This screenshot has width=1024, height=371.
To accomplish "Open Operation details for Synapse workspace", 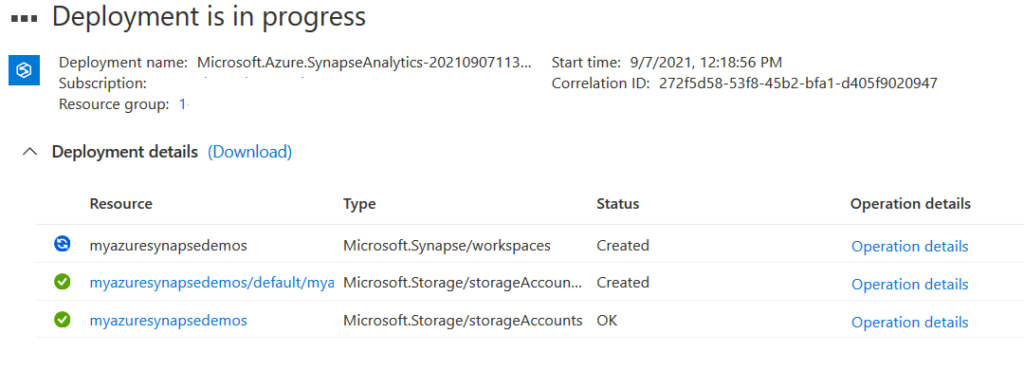I will point(910,246).
